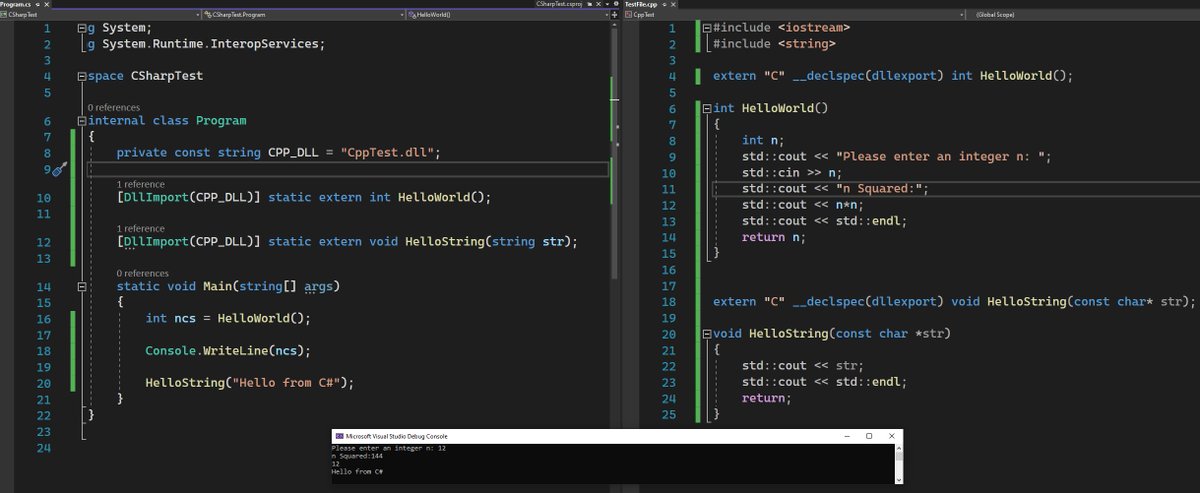
Task: Click the Debug Console window icon
Action: (x=340, y=436)
